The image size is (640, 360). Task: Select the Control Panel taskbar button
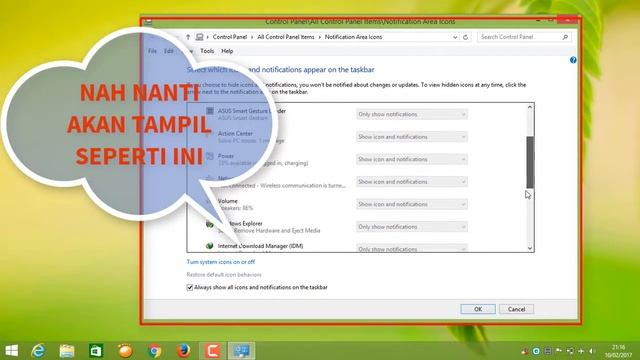(241, 351)
